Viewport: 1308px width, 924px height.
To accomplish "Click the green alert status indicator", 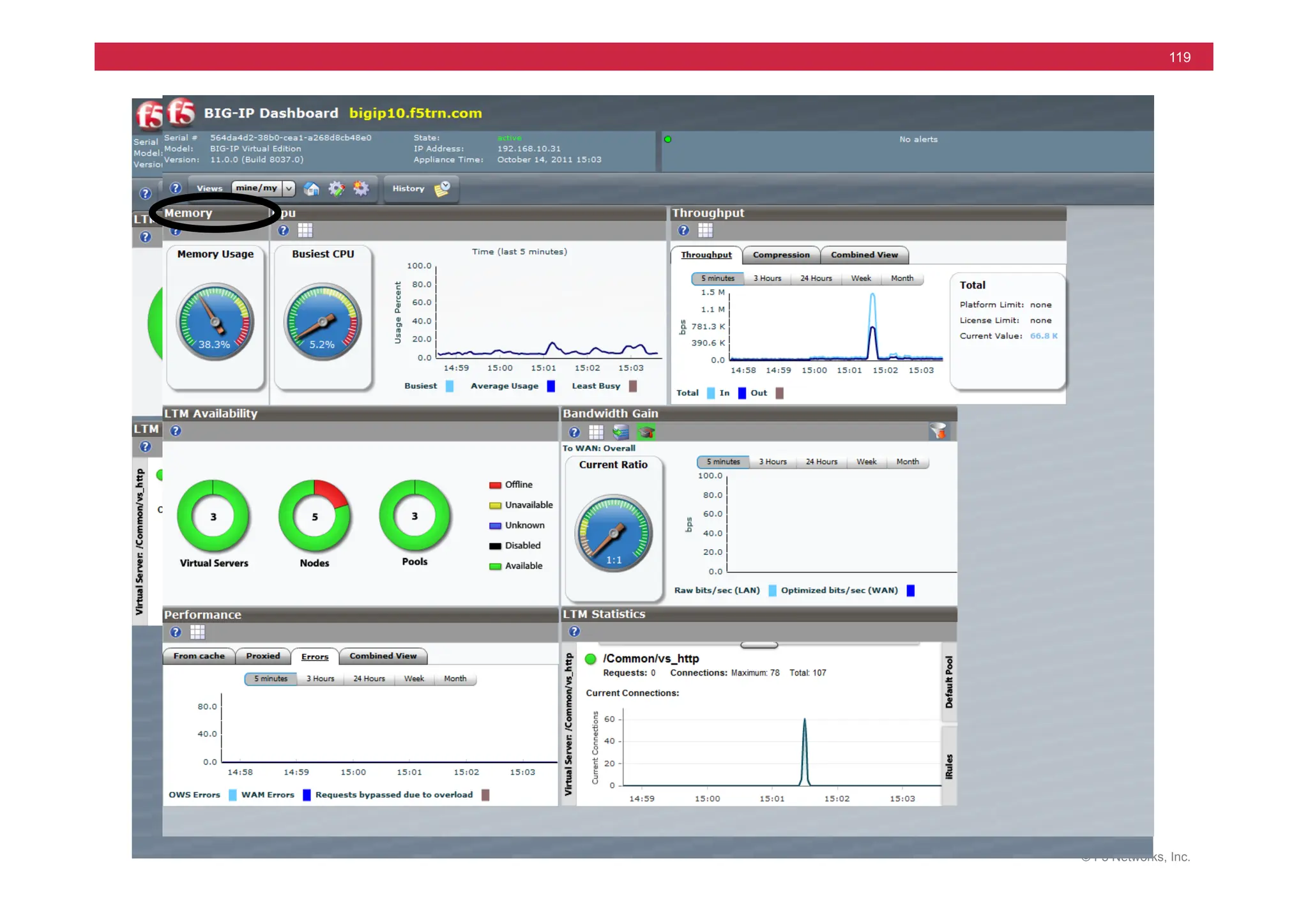I will coord(667,139).
